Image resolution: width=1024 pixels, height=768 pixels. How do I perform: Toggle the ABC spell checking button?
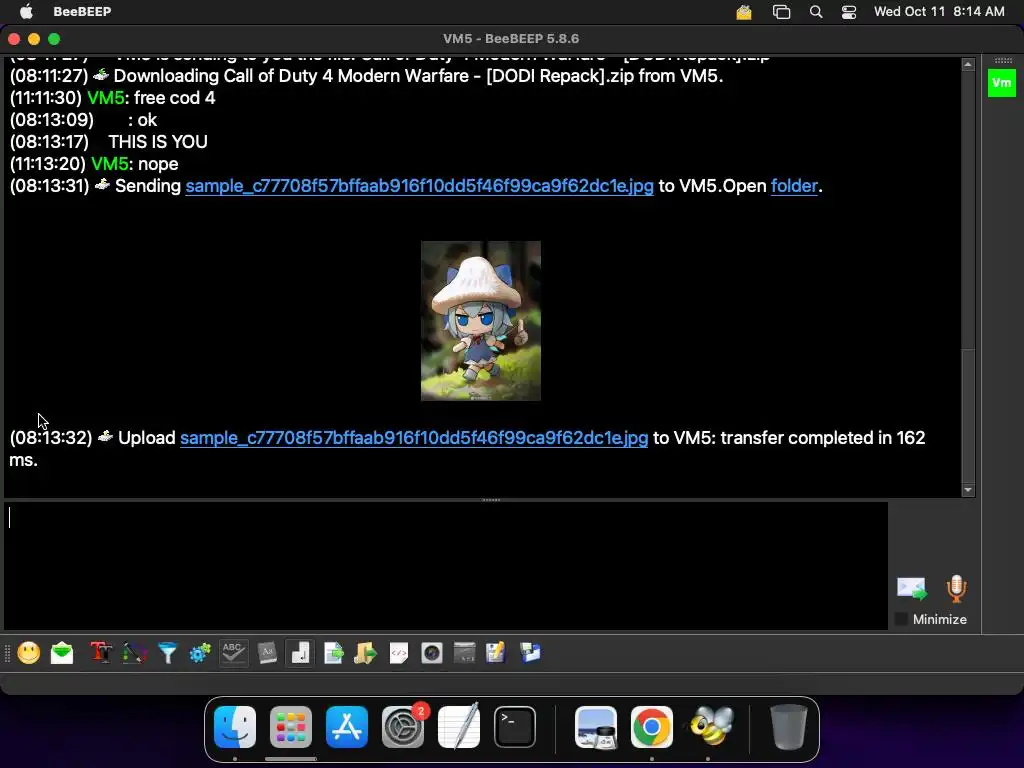tap(233, 652)
